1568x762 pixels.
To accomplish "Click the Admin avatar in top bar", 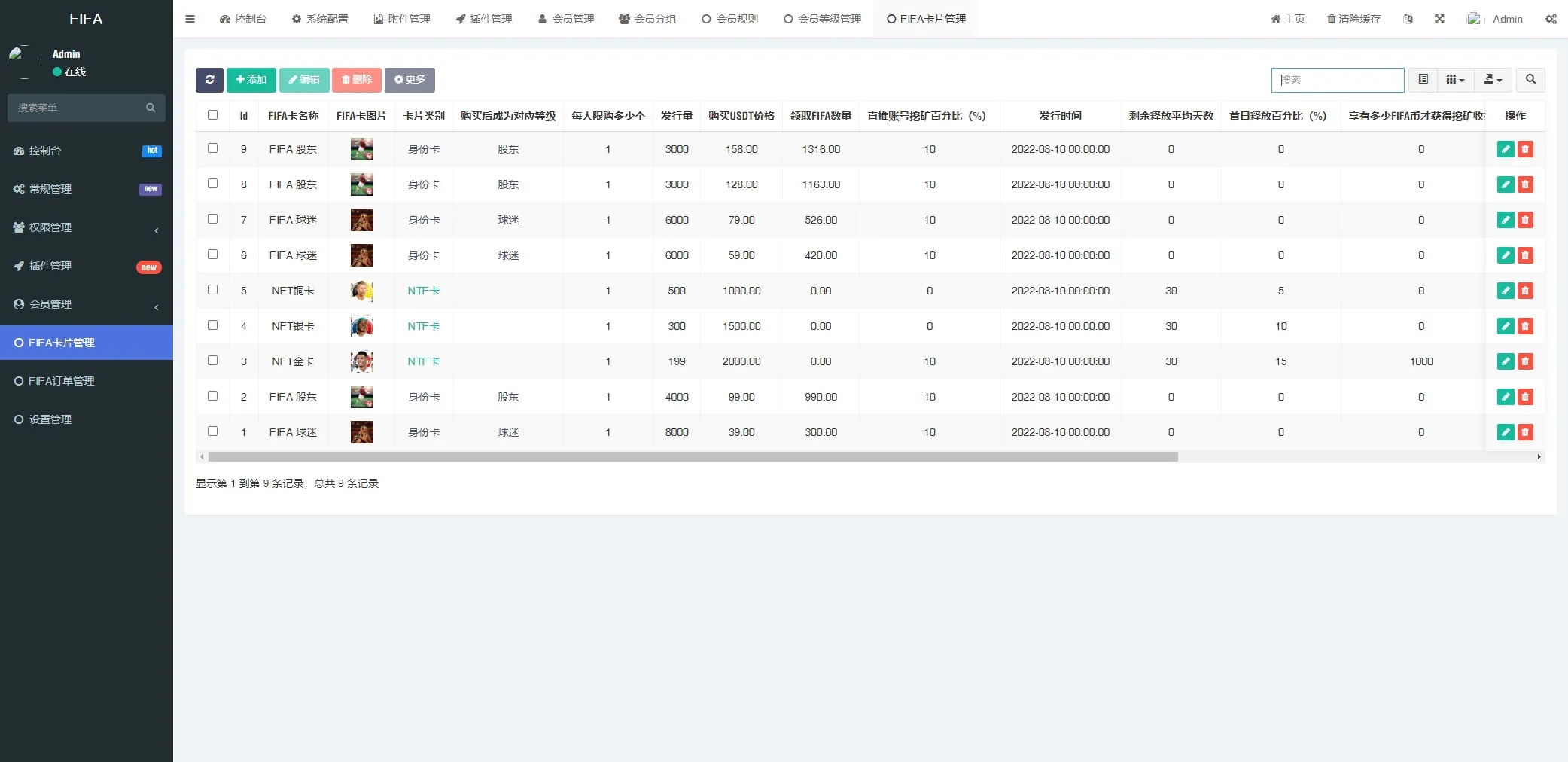I will [x=1474, y=19].
